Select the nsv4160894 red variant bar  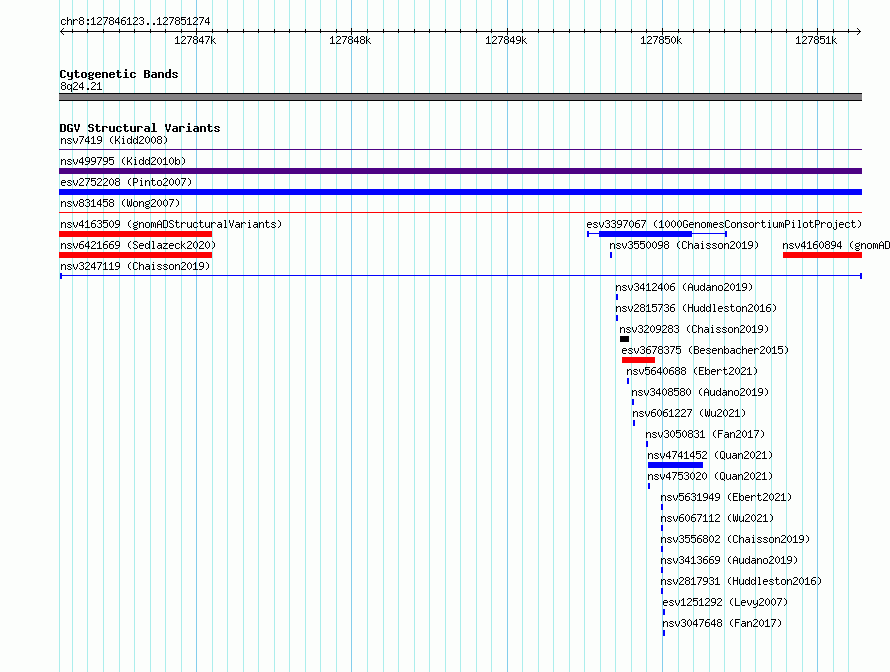click(822, 255)
